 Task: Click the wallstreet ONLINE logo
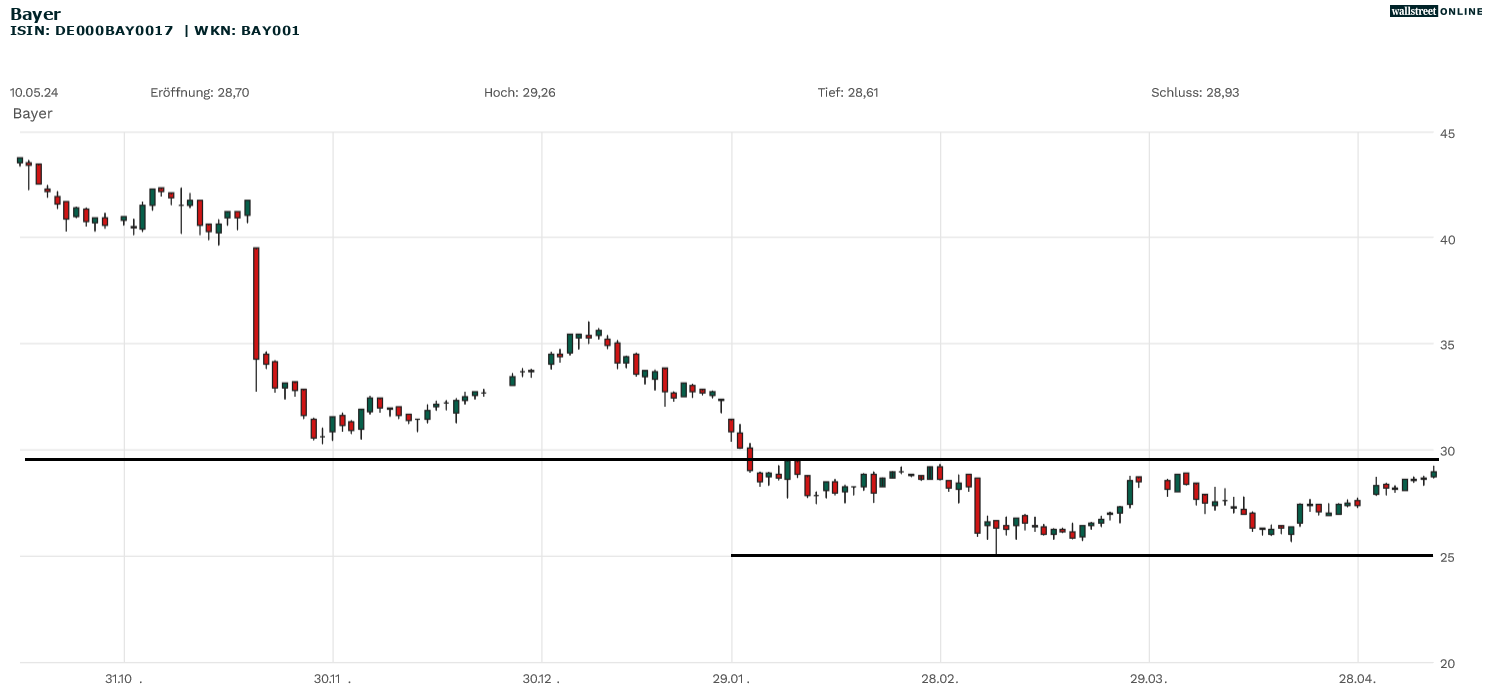coord(1436,11)
